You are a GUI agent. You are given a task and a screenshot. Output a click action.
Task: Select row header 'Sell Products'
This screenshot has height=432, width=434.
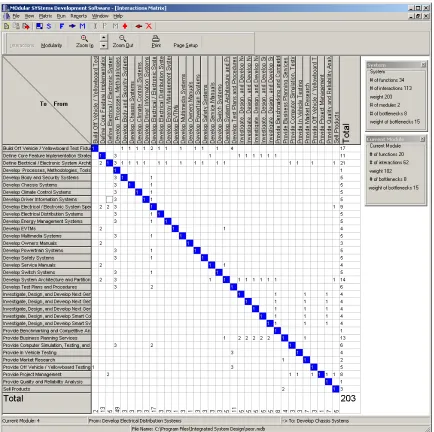[47, 389]
